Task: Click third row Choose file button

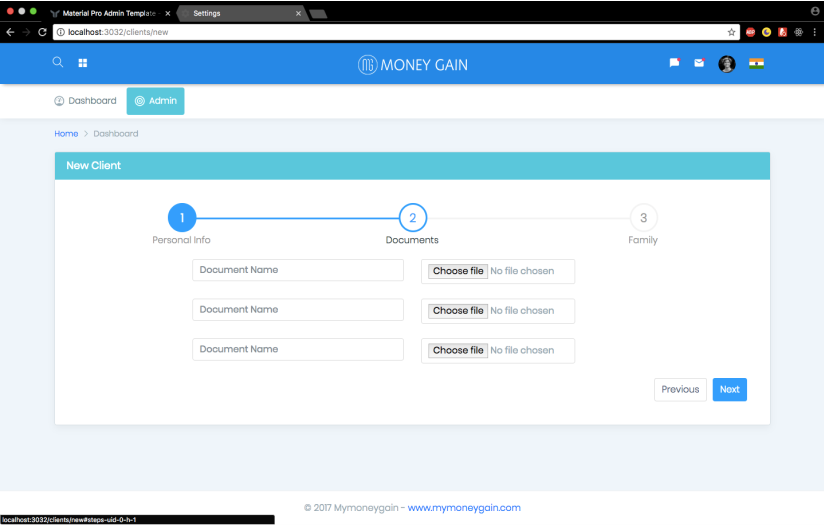Action: 458,350
